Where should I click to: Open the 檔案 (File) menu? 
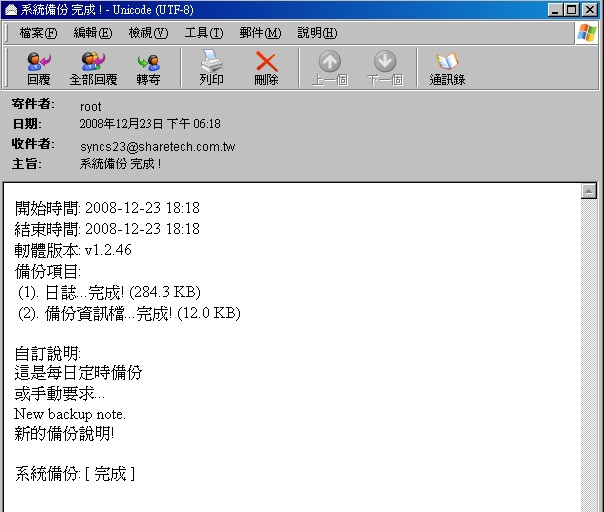tap(38, 33)
